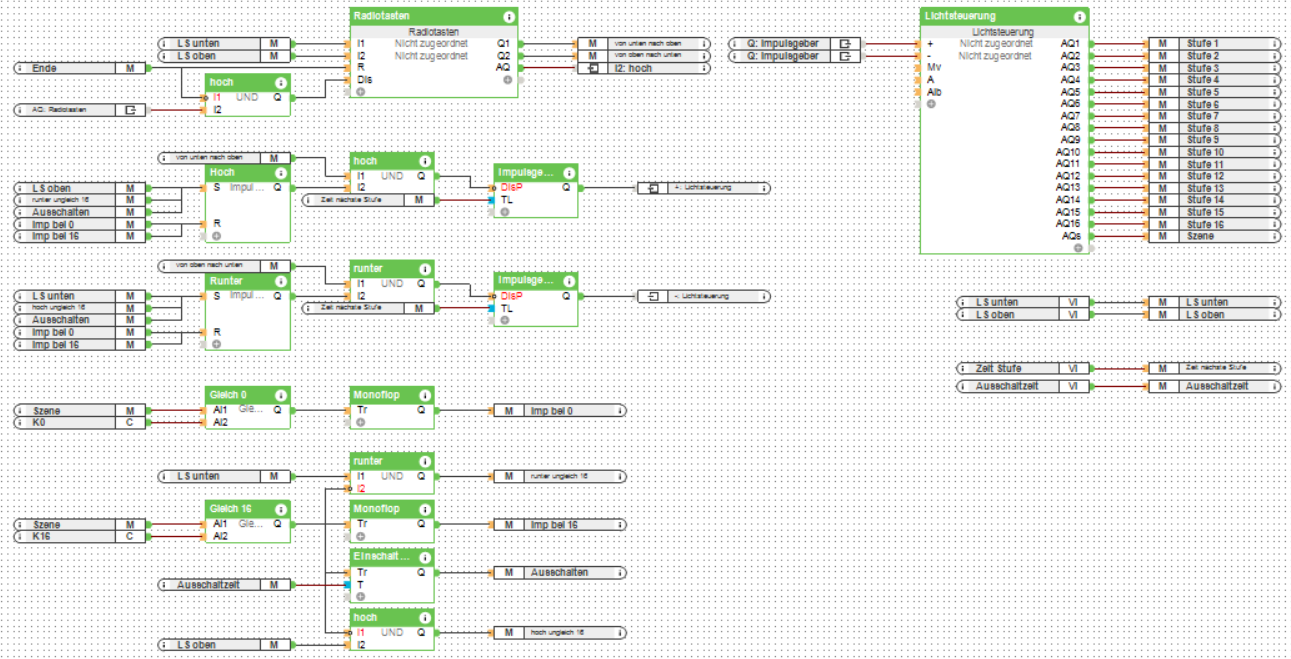Viewport: 1291px width, 659px height.
Task: Click the Q2 output of Radiotasten
Action: tap(503, 56)
